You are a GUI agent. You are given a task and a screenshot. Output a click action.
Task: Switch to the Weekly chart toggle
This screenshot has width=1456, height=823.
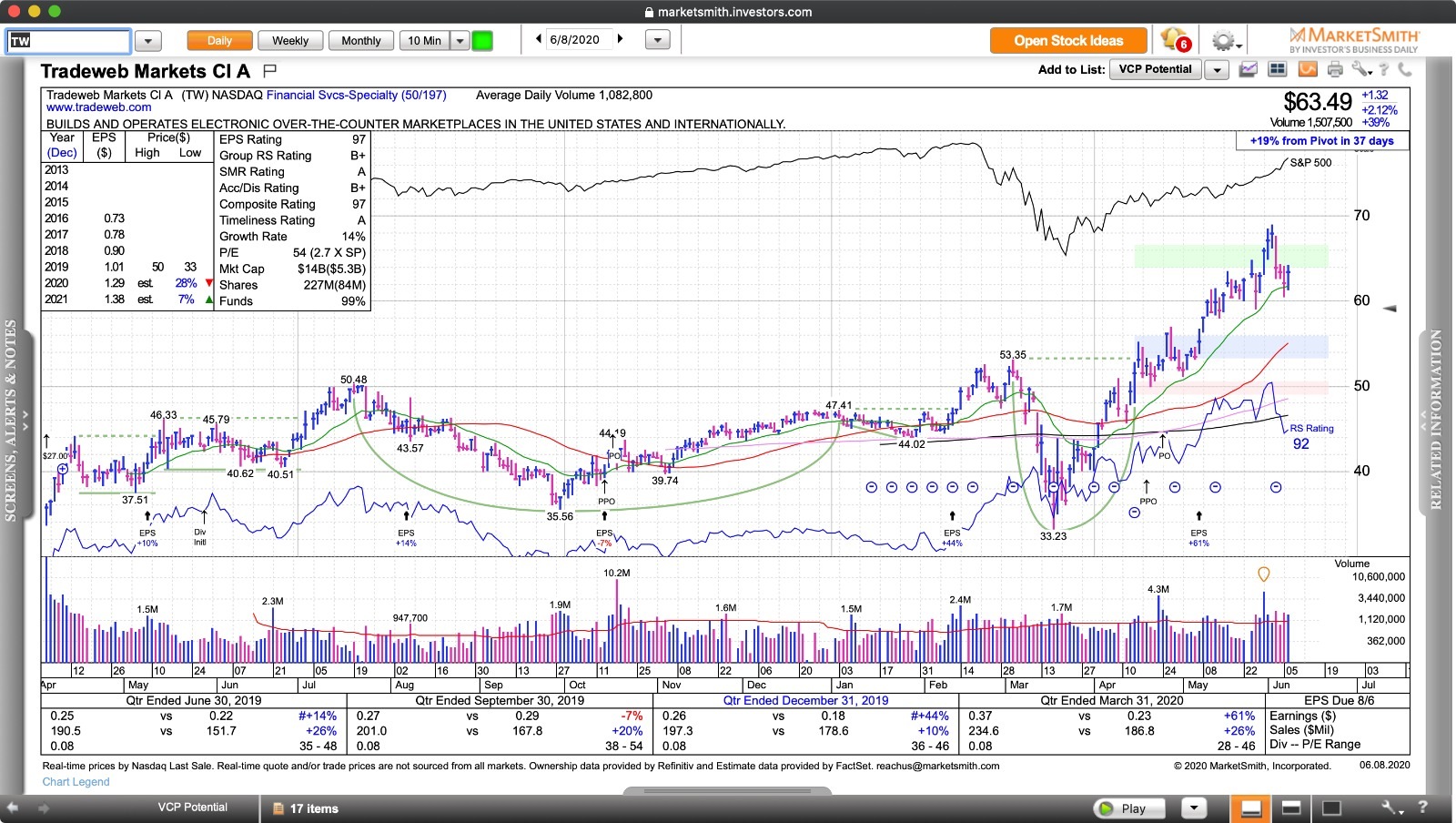[x=290, y=40]
